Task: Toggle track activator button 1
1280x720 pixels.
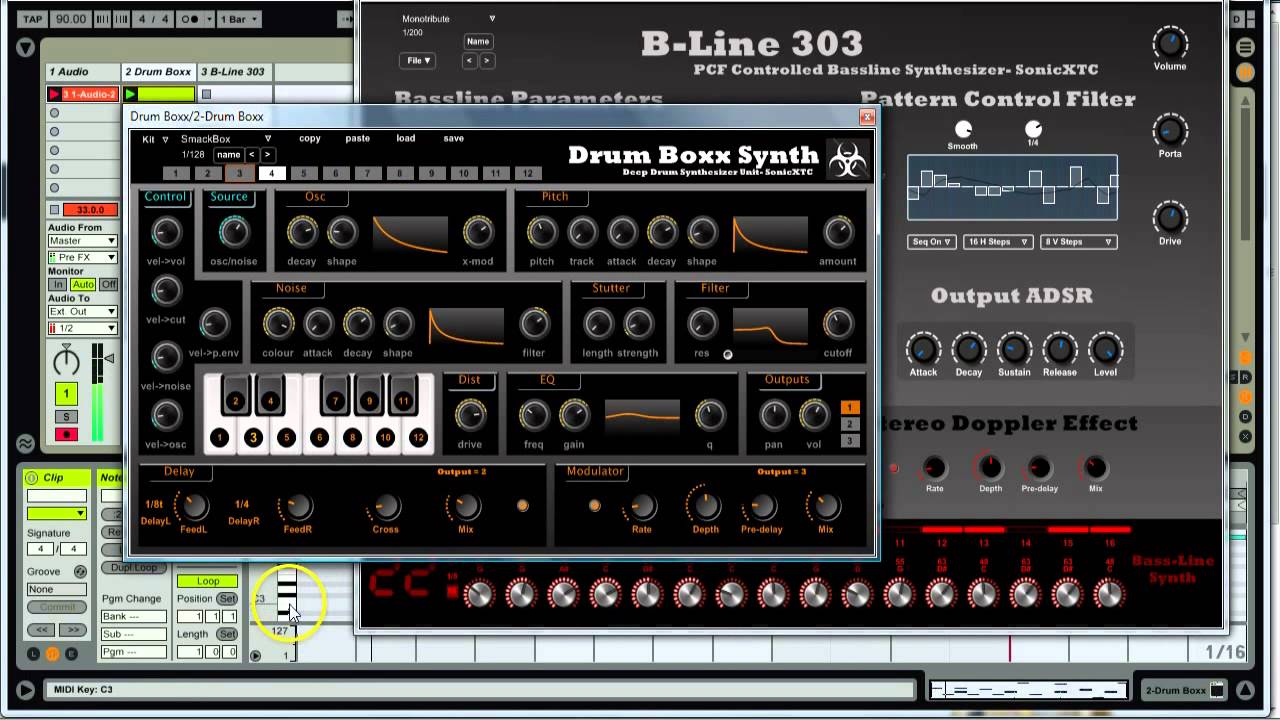Action: [x=67, y=394]
